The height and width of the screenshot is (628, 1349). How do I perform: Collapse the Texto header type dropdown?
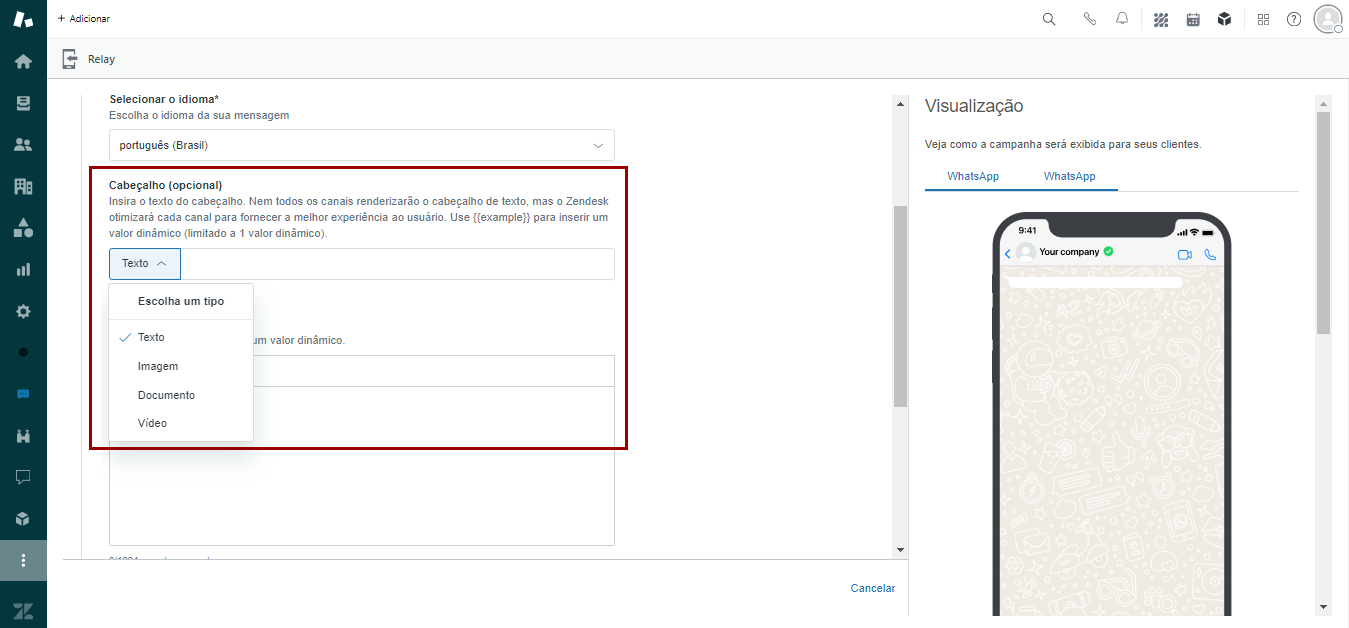pyautogui.click(x=145, y=264)
